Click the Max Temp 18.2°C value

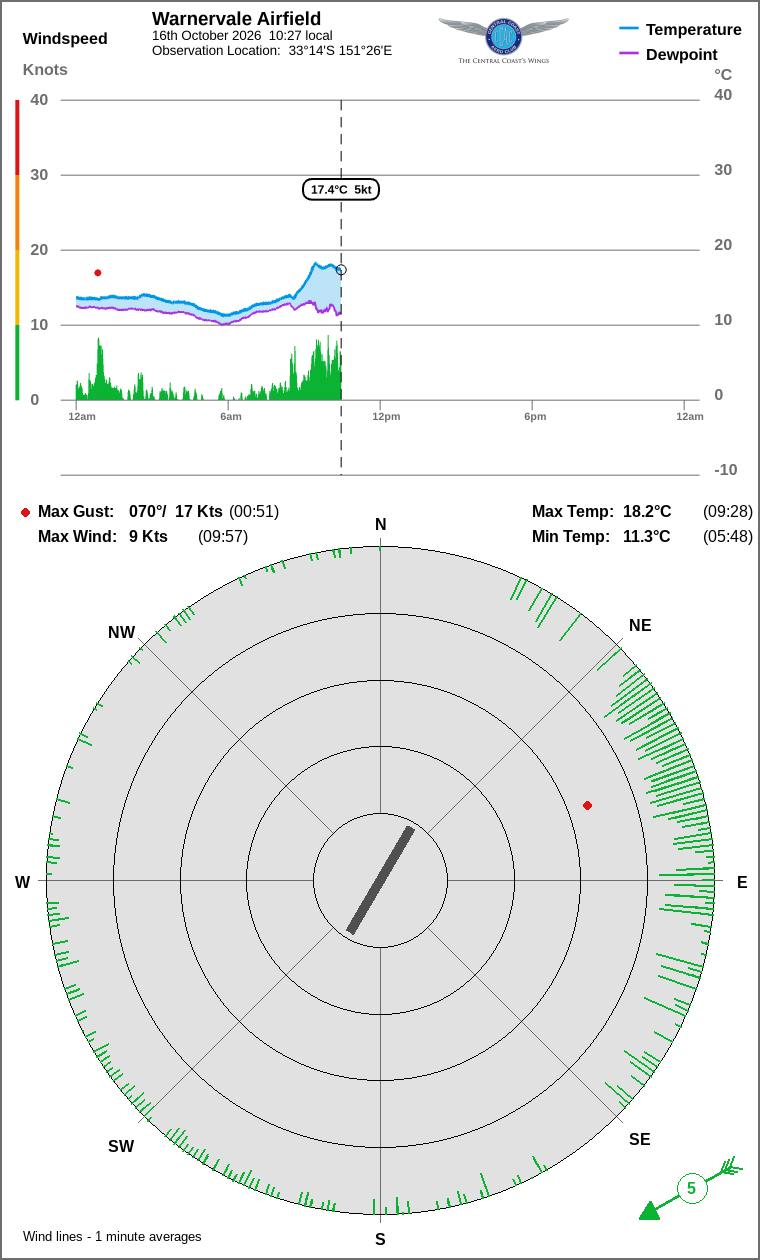tap(647, 512)
